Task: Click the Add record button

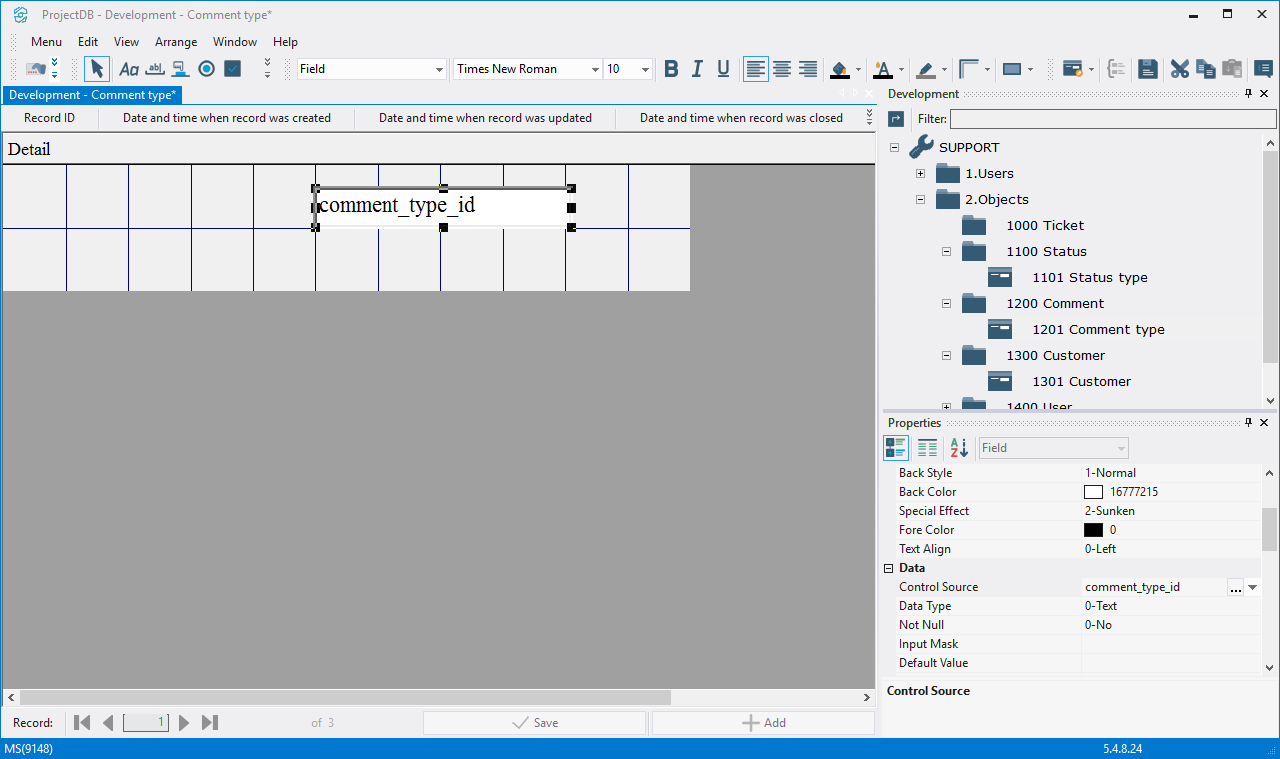Action: coord(763,723)
